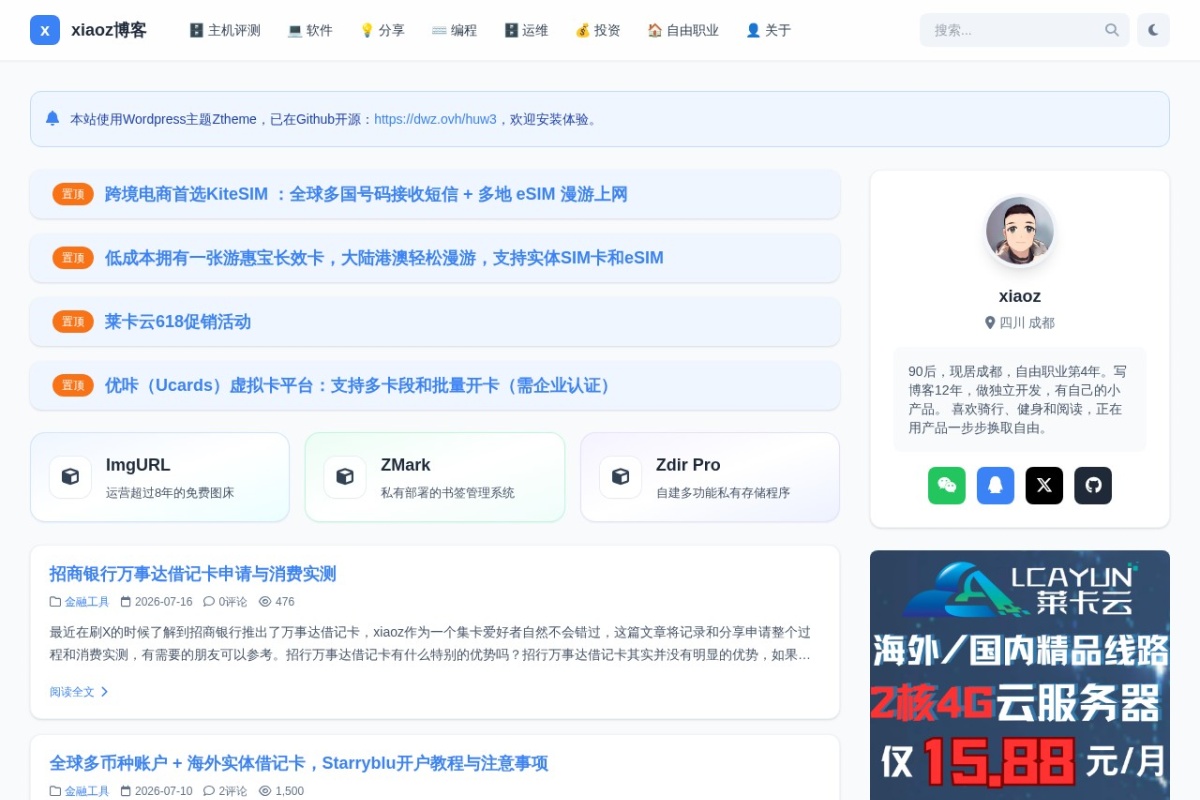The image size is (1200, 800).
Task: Click the eye views icon beside 476
Action: click(265, 602)
